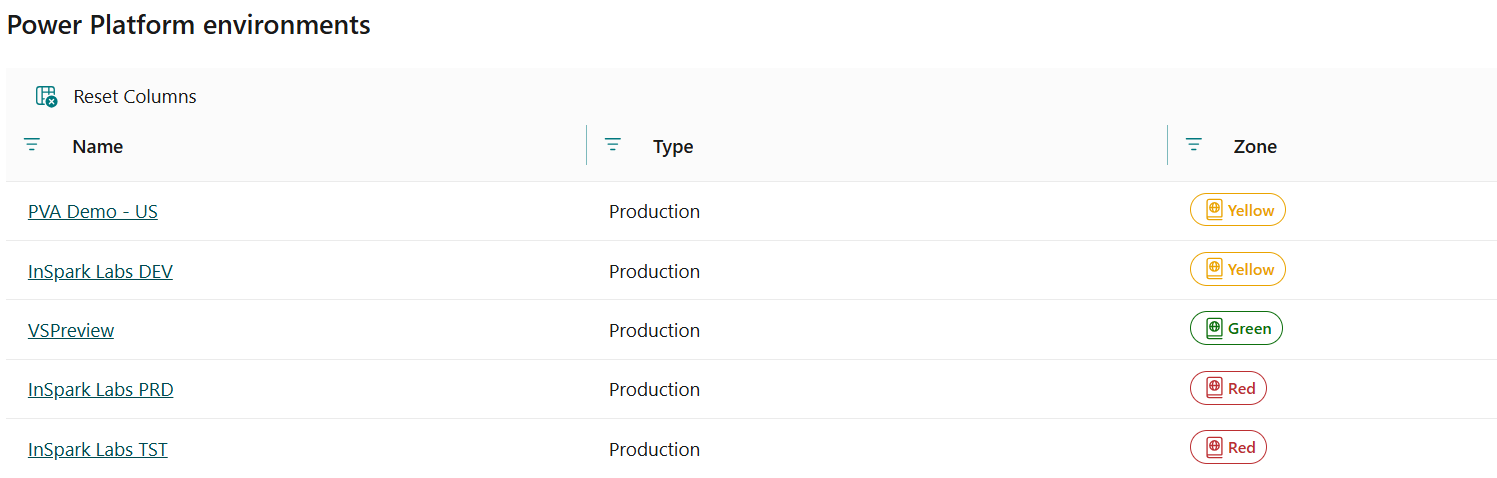Sort by the Zone column header
The width and height of the screenshot is (1497, 478).
[1255, 147]
